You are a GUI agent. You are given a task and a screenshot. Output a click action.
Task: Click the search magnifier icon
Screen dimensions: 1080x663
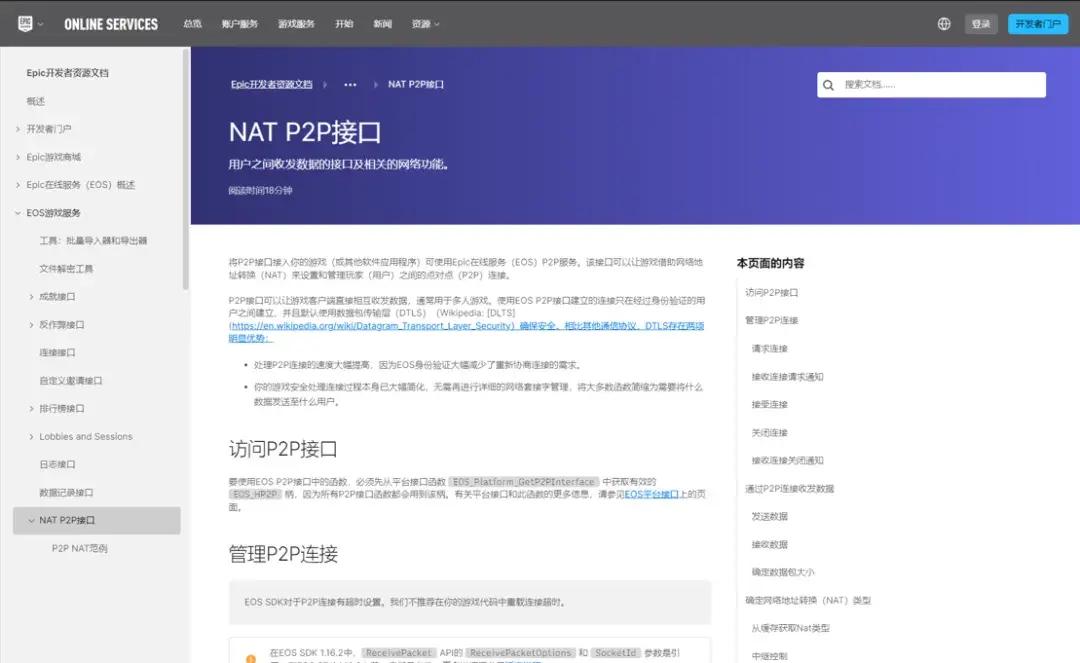[829, 85]
